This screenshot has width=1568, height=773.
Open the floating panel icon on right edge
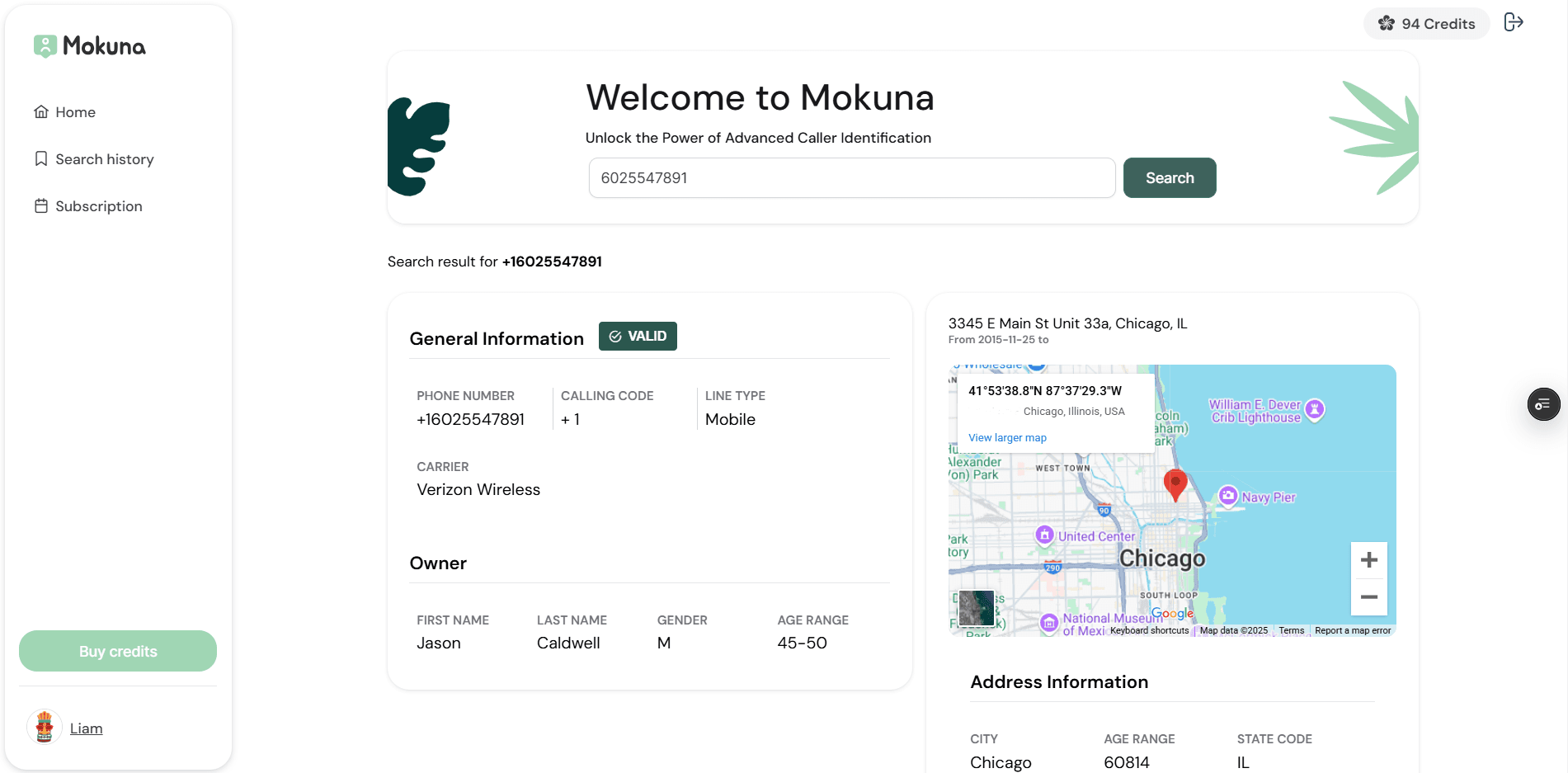1543,404
